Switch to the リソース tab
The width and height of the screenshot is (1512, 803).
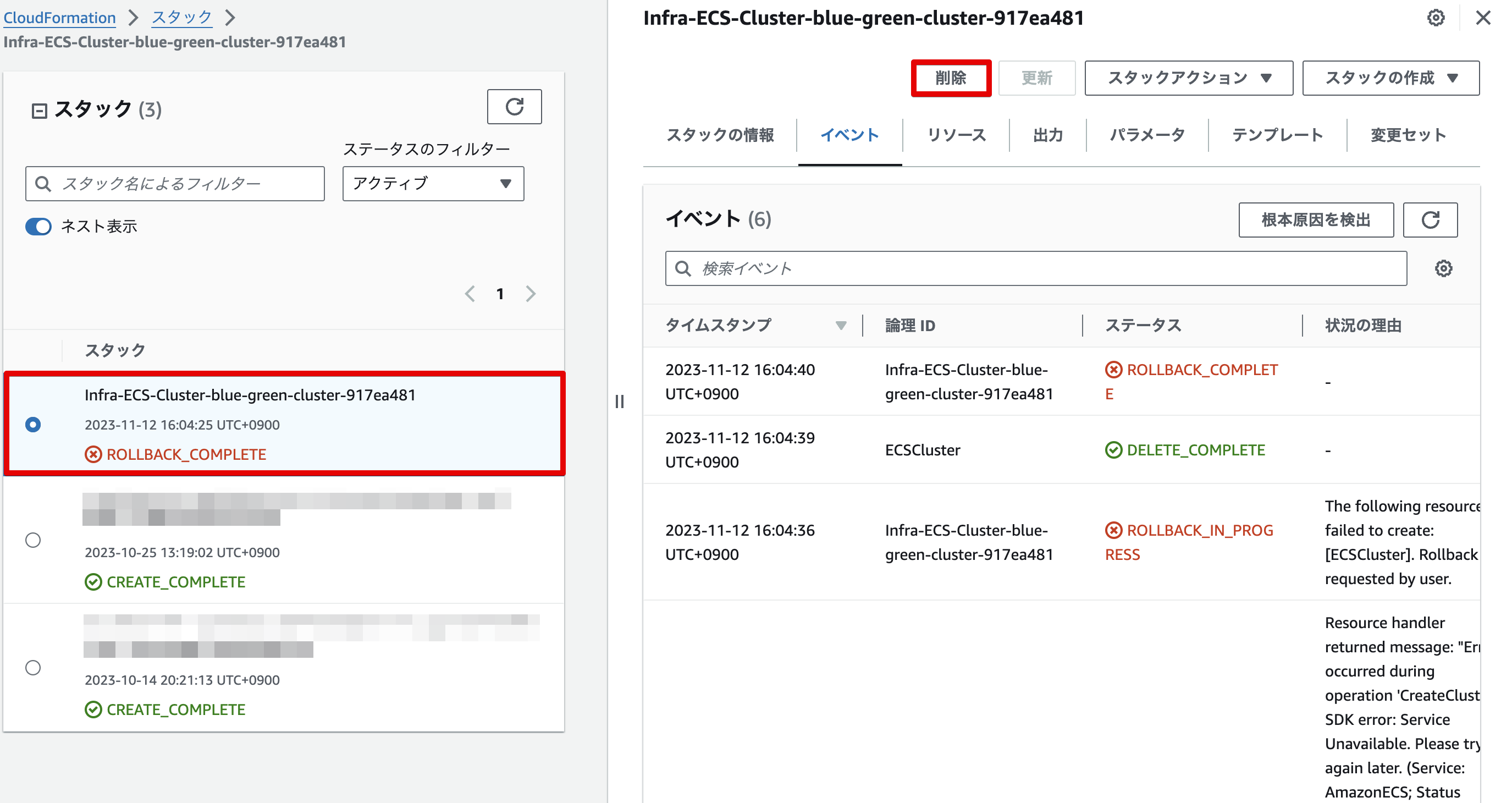pyautogui.click(x=956, y=135)
